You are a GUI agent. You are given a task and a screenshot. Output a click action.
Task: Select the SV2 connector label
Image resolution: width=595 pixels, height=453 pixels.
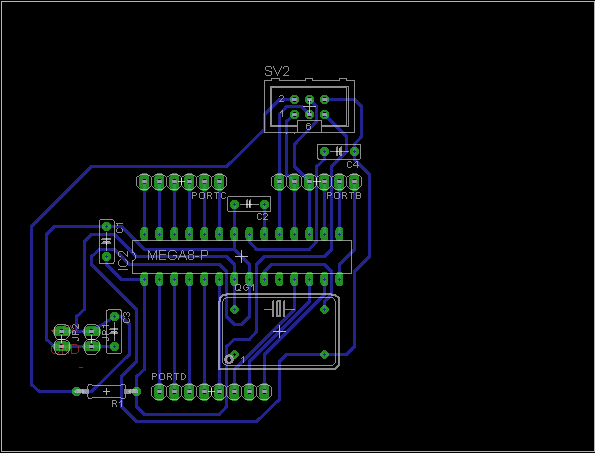coord(277,71)
